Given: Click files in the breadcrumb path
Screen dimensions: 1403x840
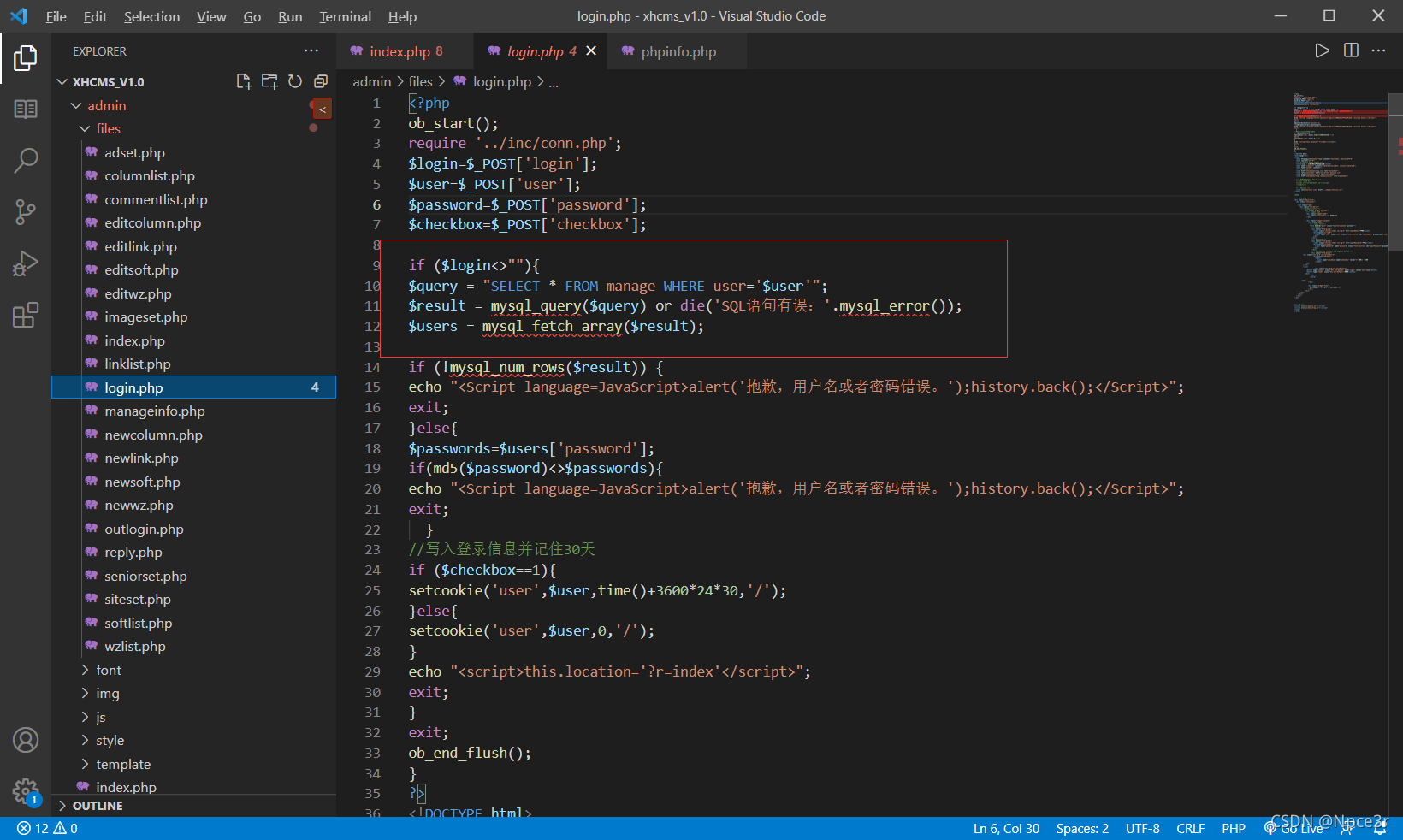Looking at the screenshot, I should click(x=420, y=81).
